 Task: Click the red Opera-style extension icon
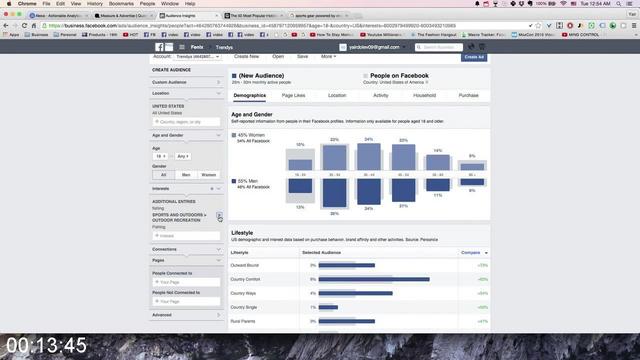[x=570, y=25]
